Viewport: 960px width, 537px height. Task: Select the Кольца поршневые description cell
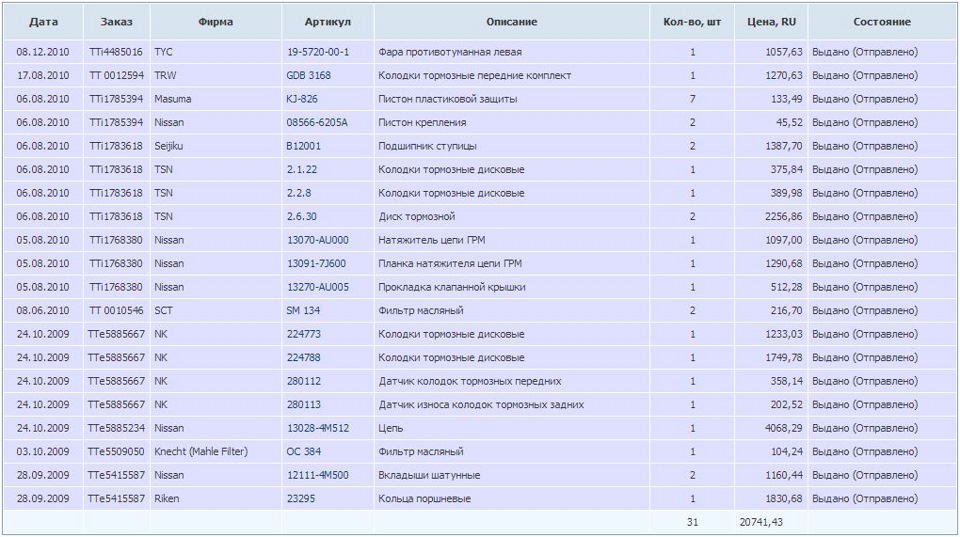424,499
